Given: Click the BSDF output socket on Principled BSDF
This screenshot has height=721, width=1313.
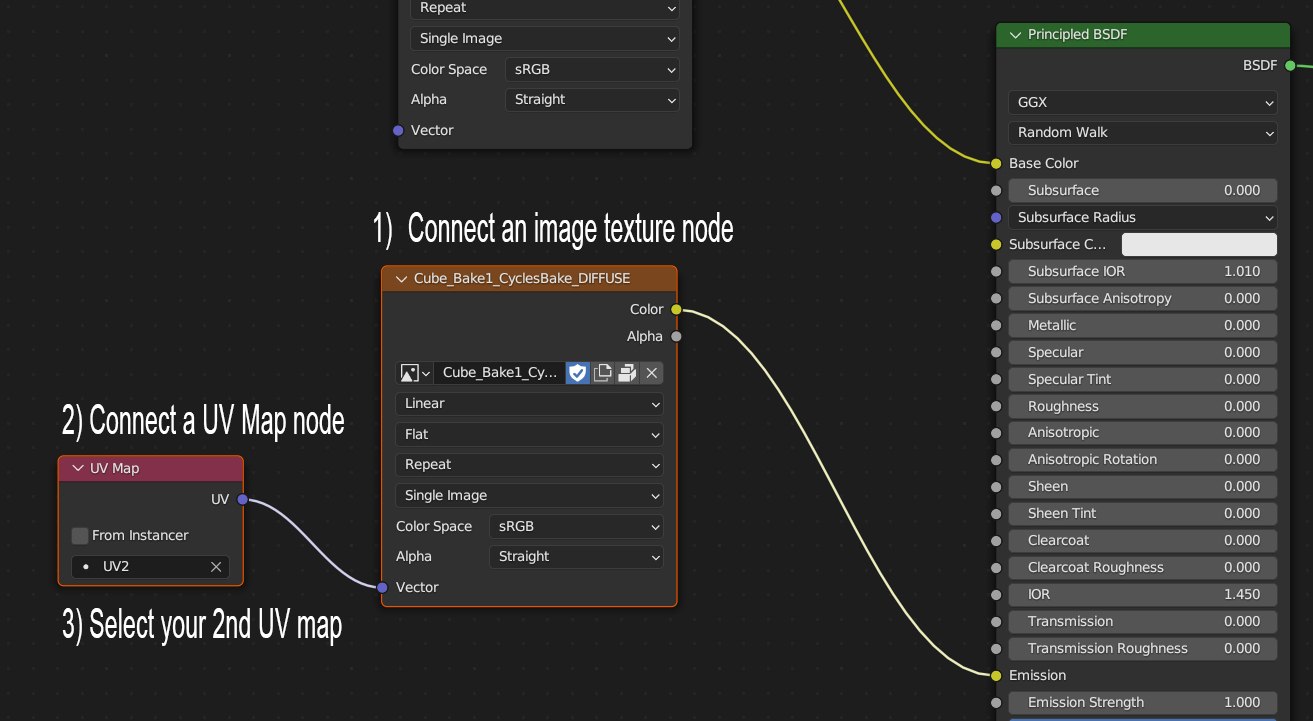Looking at the screenshot, I should point(1290,66).
